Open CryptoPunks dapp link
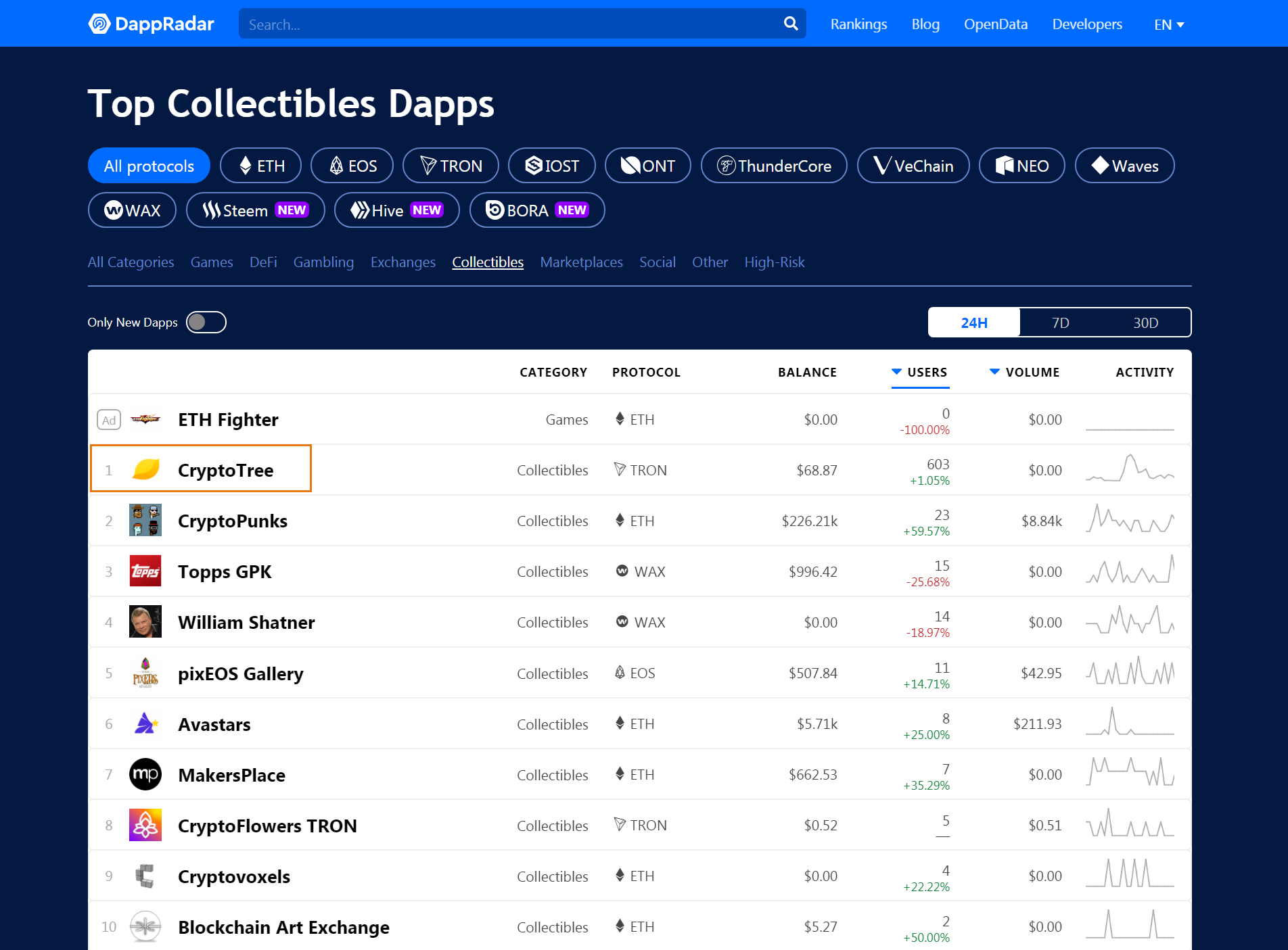Image resolution: width=1288 pixels, height=950 pixels. tap(233, 521)
